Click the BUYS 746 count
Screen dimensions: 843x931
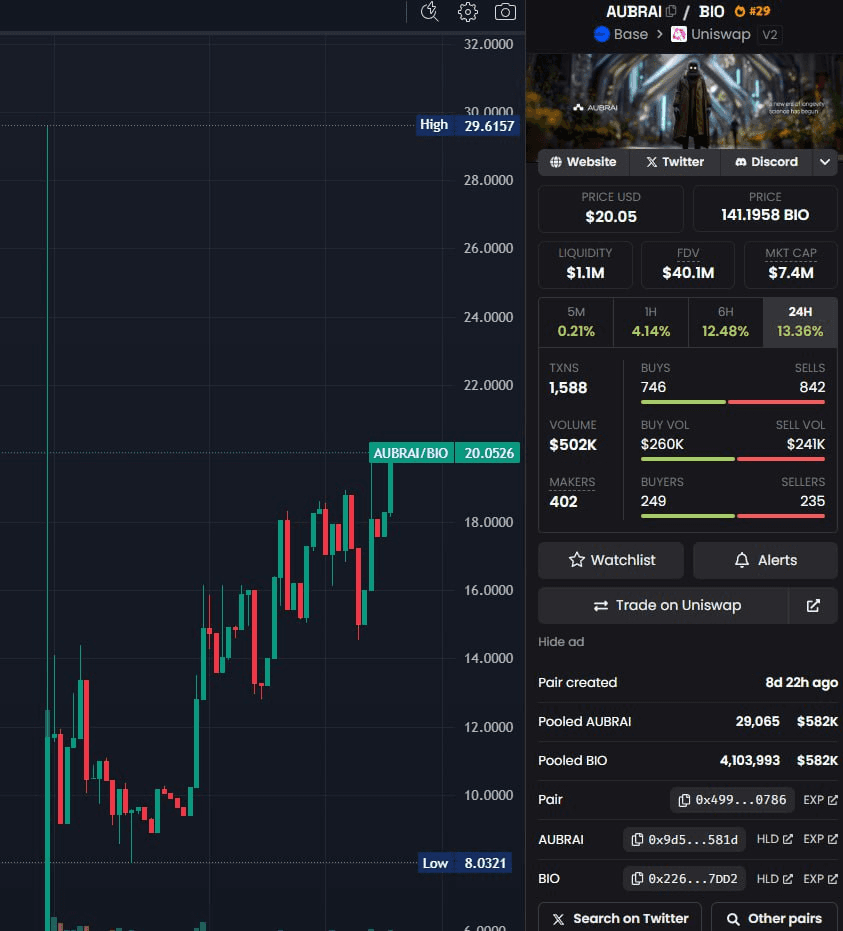(653, 387)
